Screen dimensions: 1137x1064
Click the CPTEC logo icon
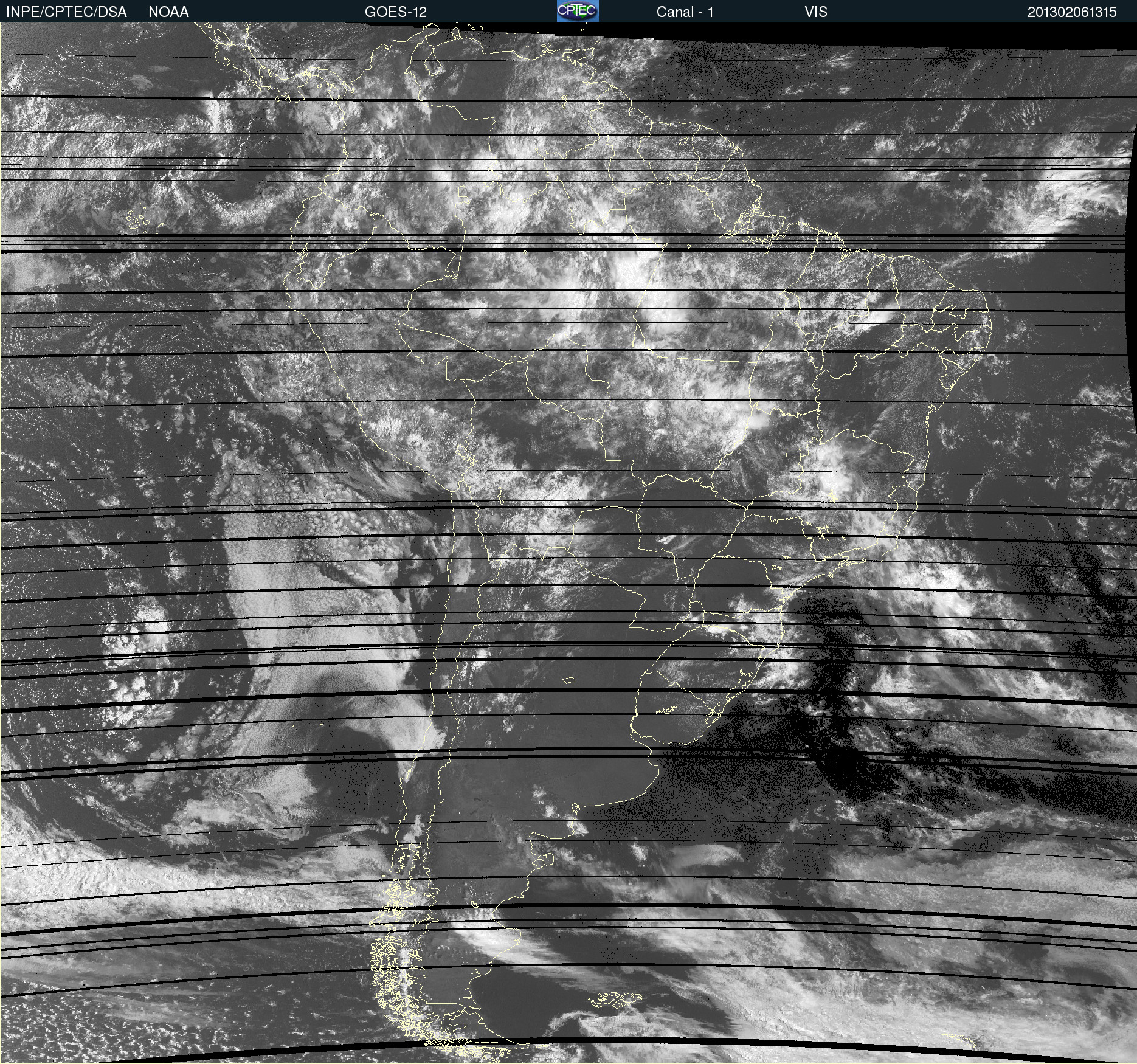[578, 11]
